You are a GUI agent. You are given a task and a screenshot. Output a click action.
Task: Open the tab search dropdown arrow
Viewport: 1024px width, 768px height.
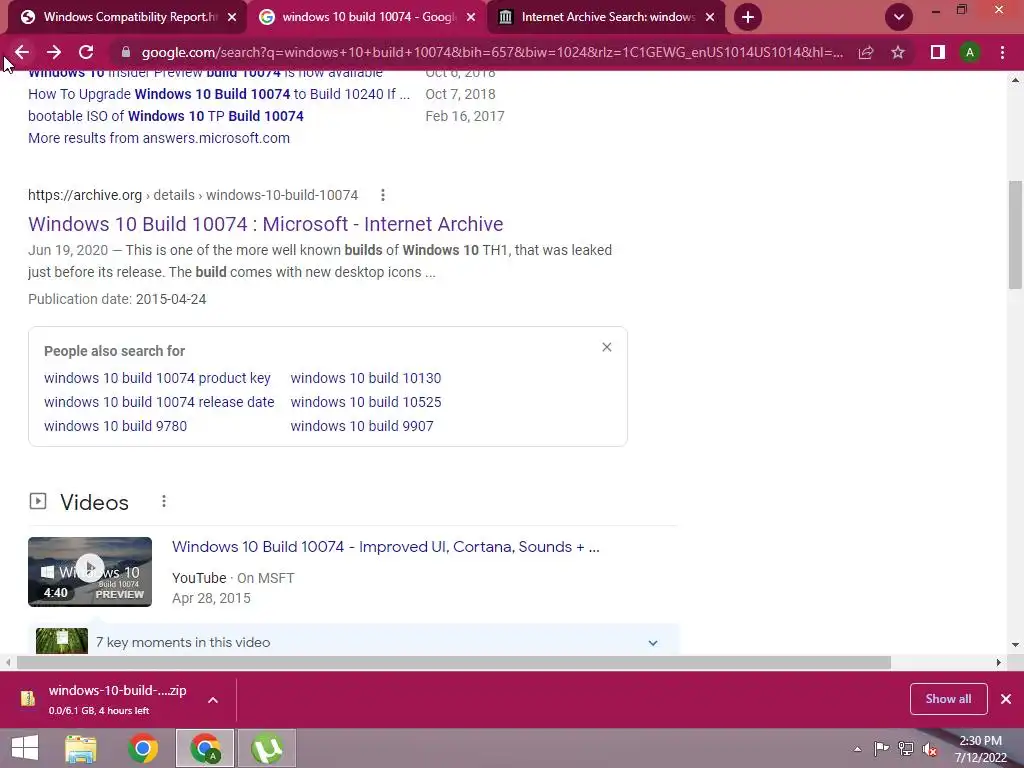[899, 17]
